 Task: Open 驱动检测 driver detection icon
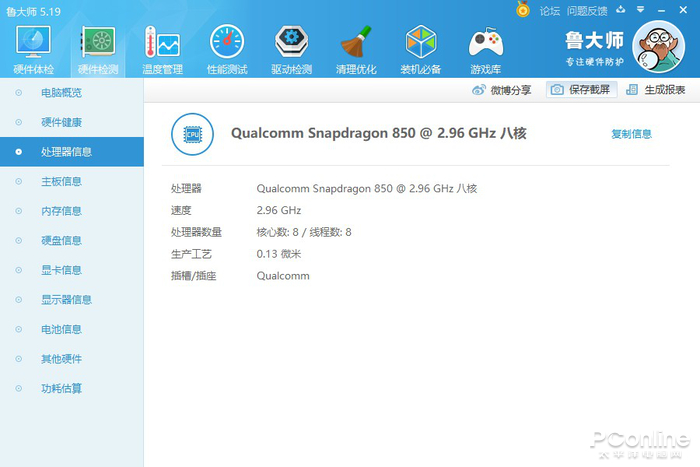[291, 42]
